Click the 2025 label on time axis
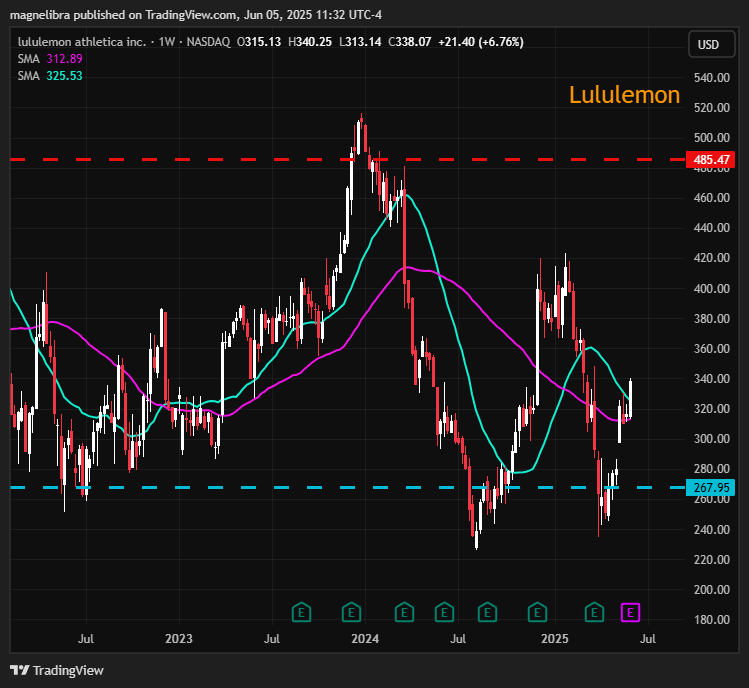This screenshot has width=749, height=688. (x=555, y=639)
